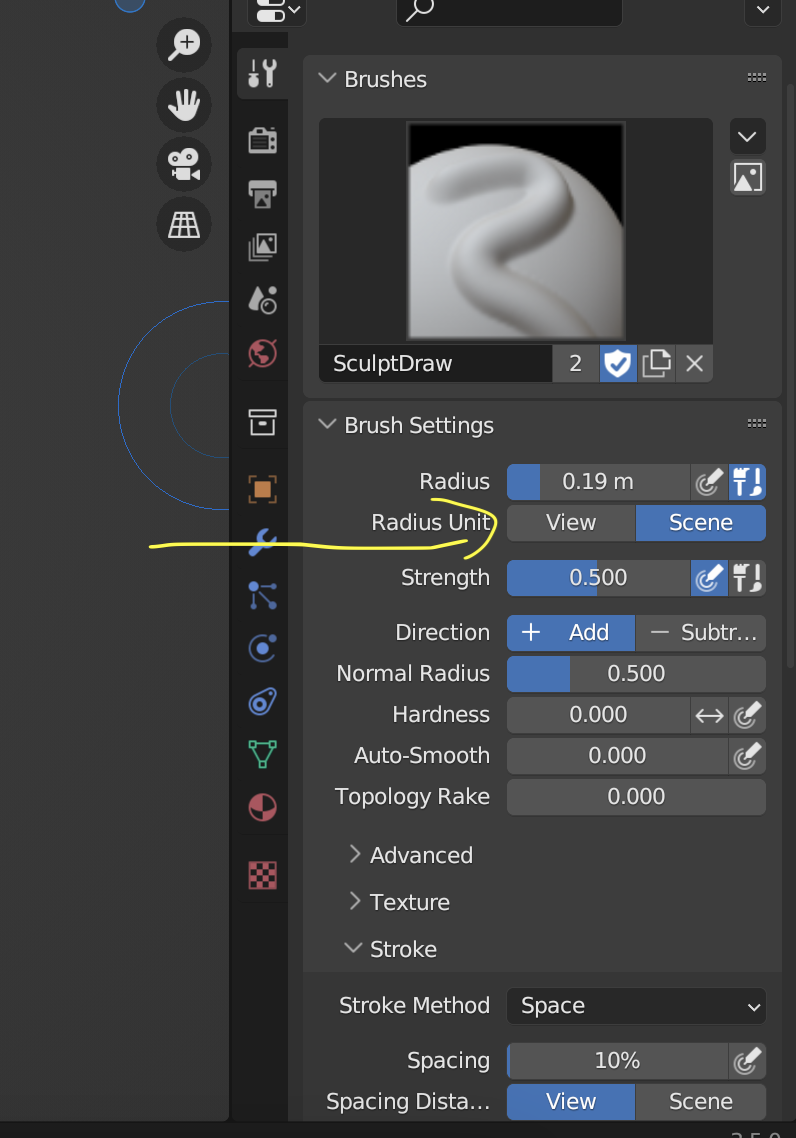Click the pan view hand icon
Viewport: 796px width, 1138px height.
(x=184, y=104)
